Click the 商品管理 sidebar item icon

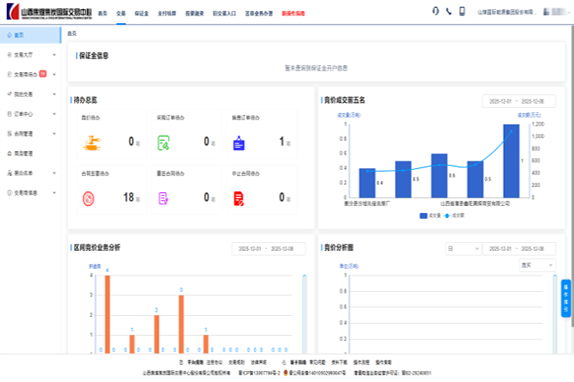pos(10,153)
